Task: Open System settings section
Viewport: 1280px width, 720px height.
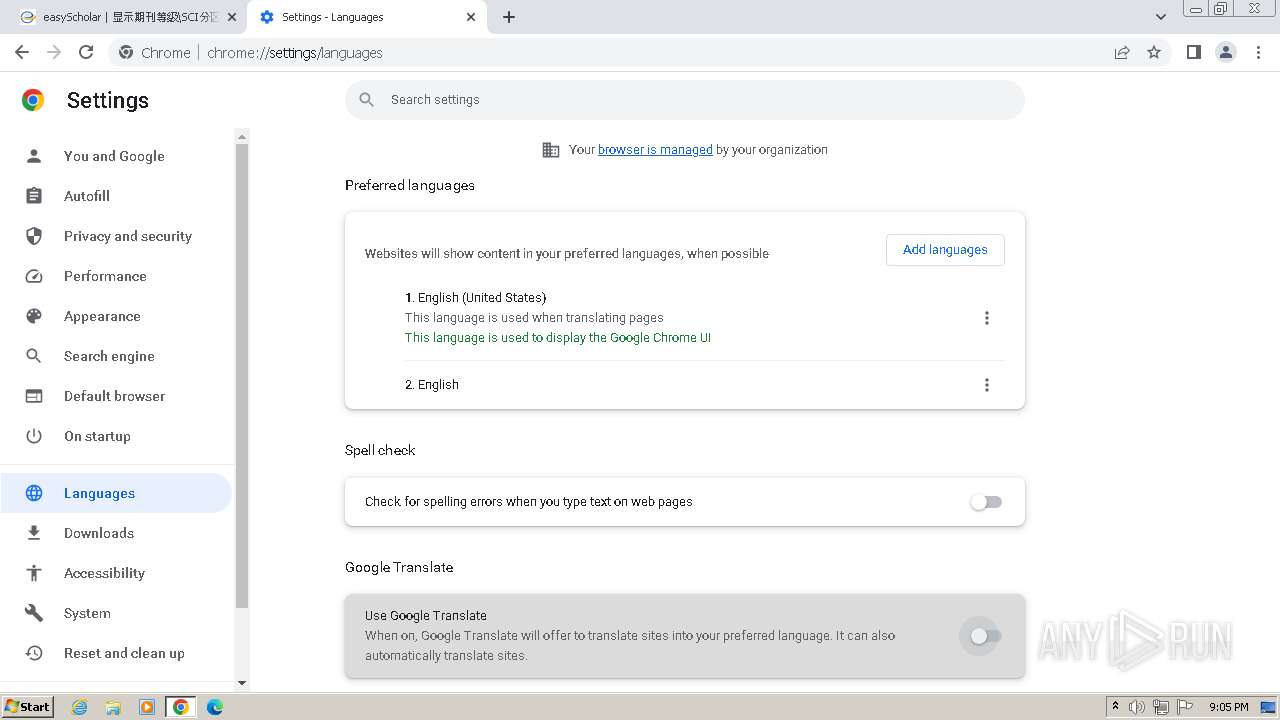Action: tap(87, 613)
